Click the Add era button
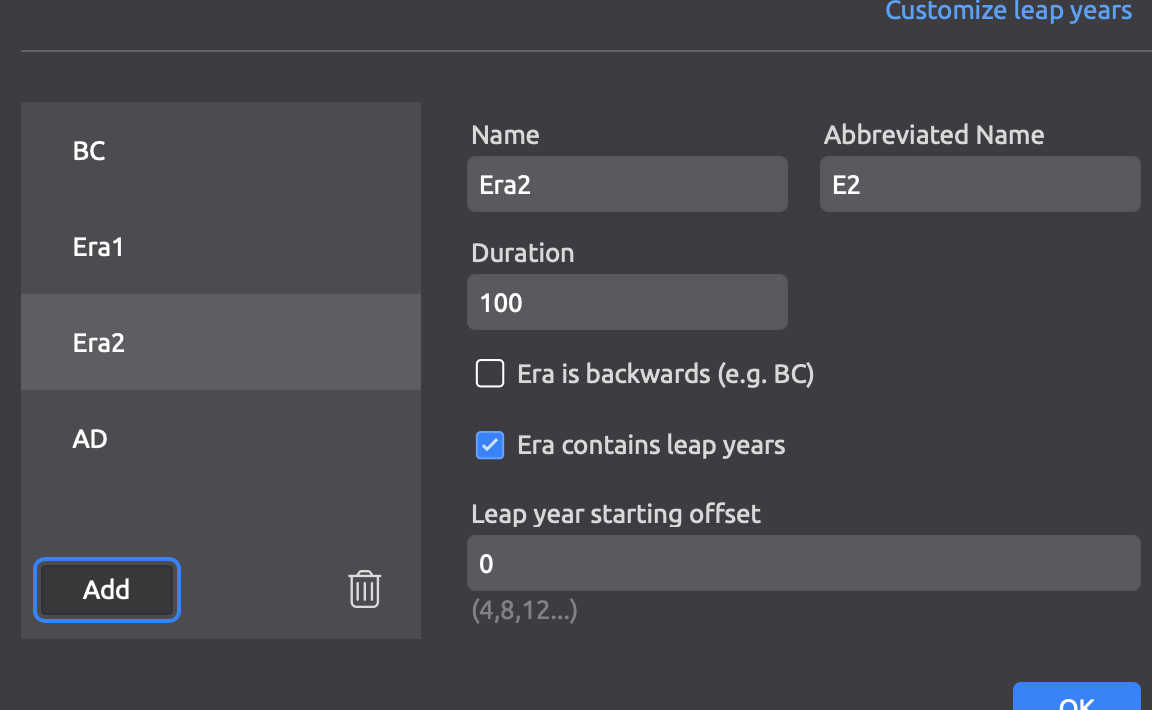The image size is (1152, 710). [x=107, y=589]
